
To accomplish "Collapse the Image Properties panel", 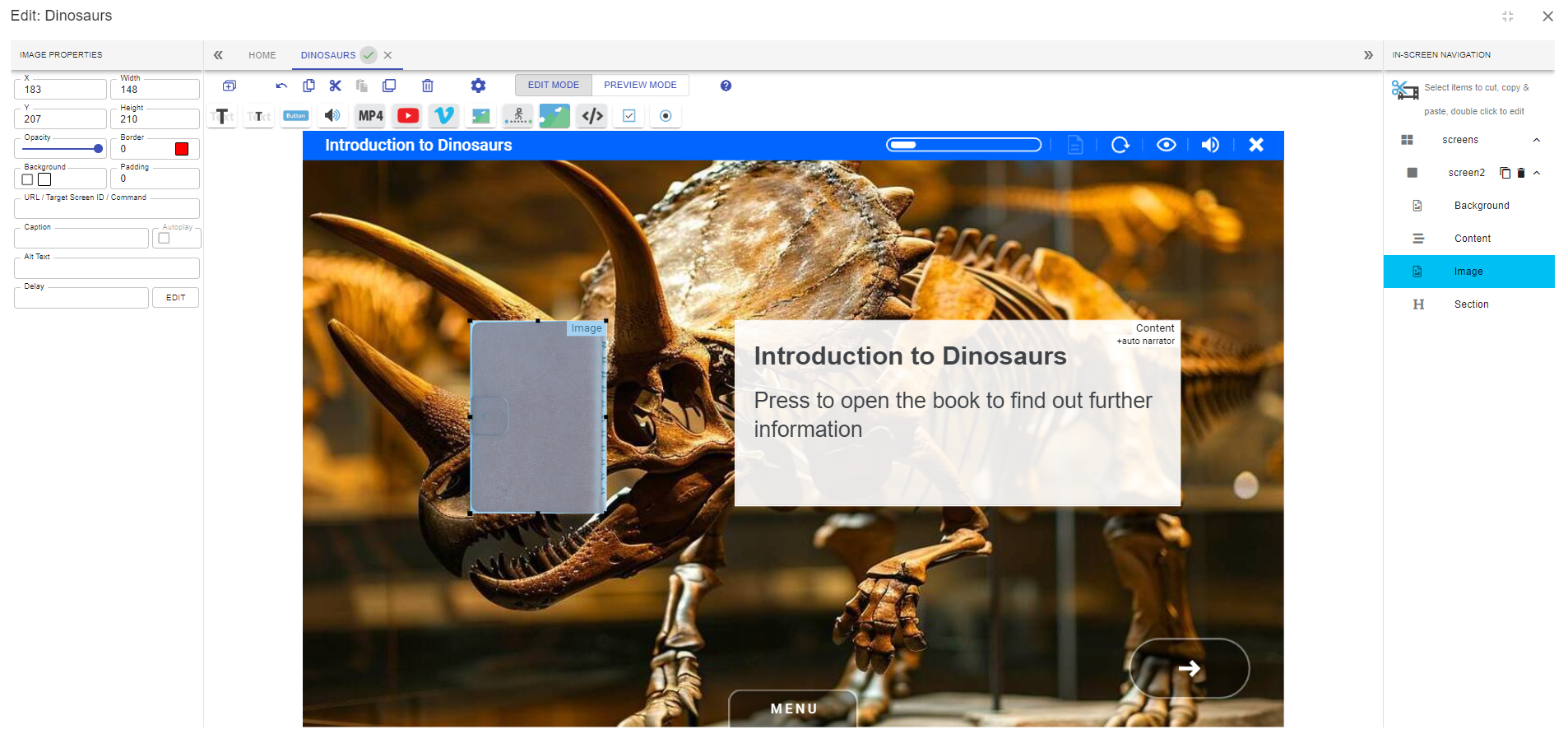I will click(218, 55).
